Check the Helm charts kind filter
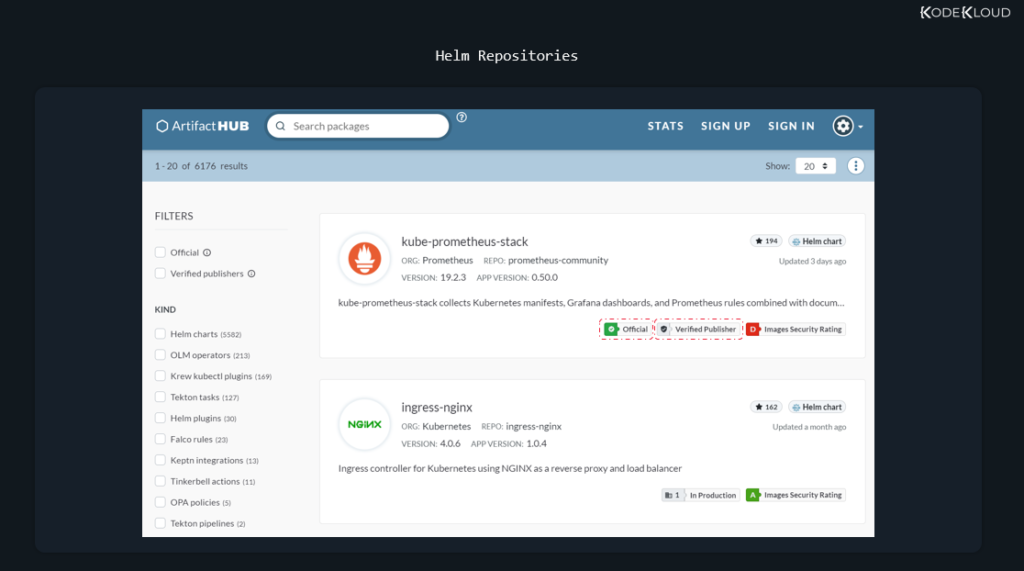Image resolution: width=1024 pixels, height=571 pixels. click(160, 334)
